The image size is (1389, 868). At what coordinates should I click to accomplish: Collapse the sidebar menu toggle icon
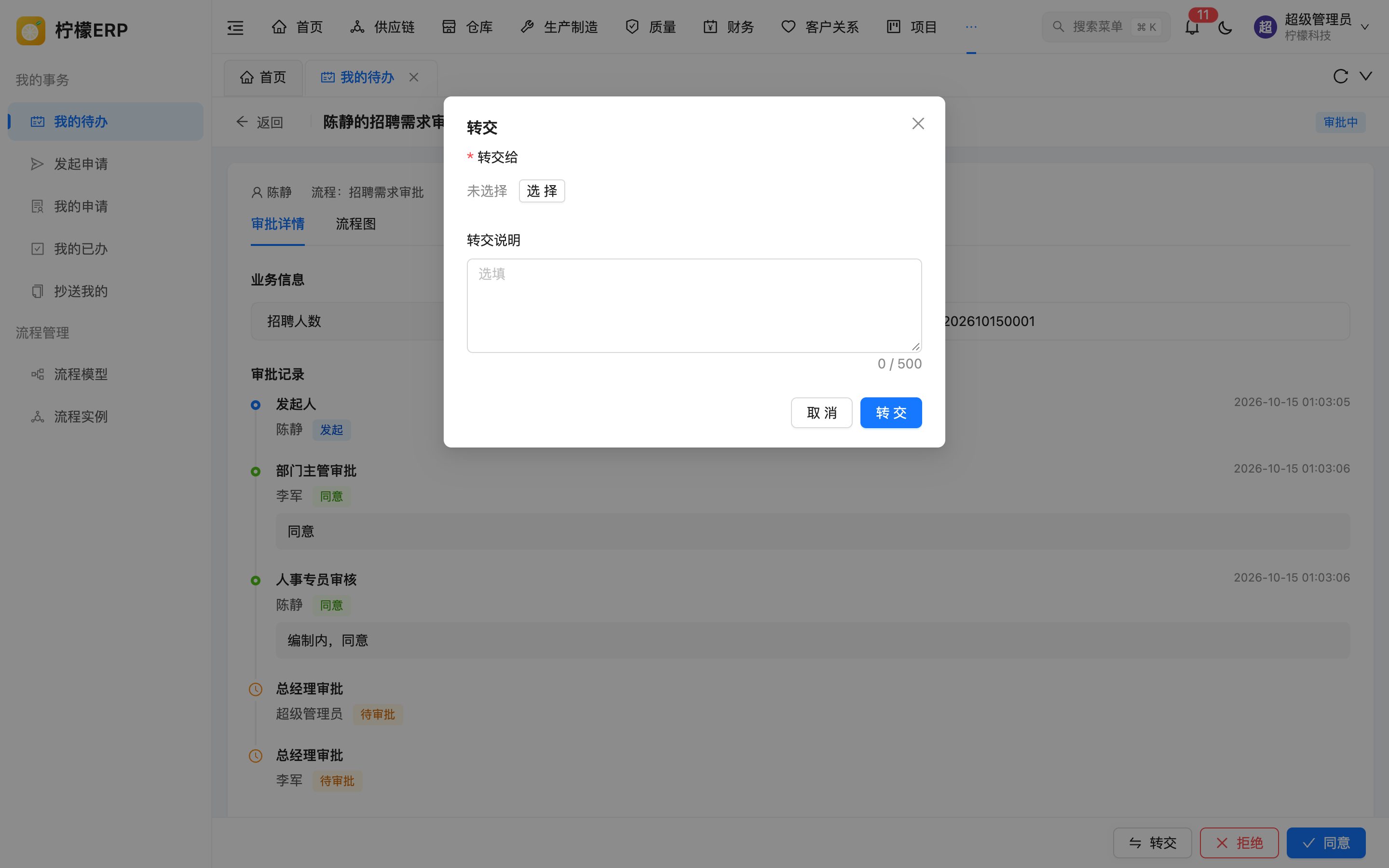(x=235, y=27)
